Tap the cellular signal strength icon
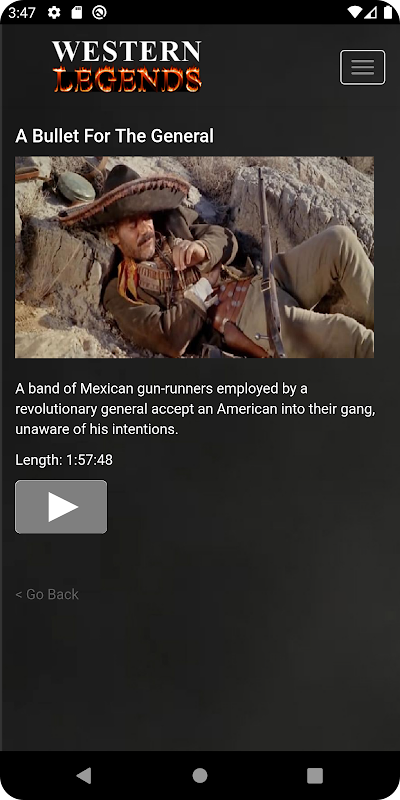 371,13
